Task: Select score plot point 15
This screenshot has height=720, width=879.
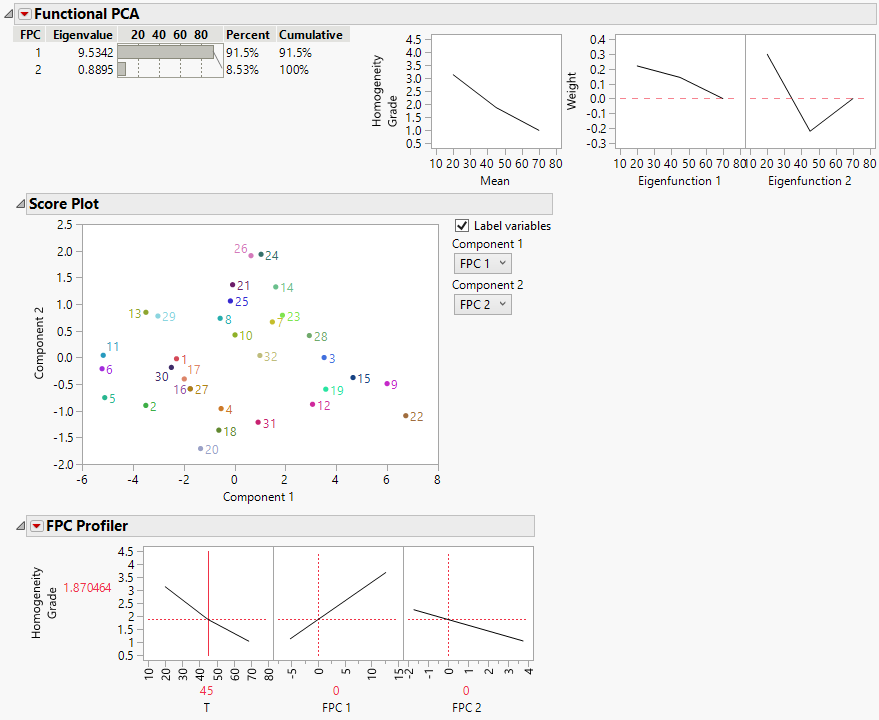Action: click(x=353, y=378)
